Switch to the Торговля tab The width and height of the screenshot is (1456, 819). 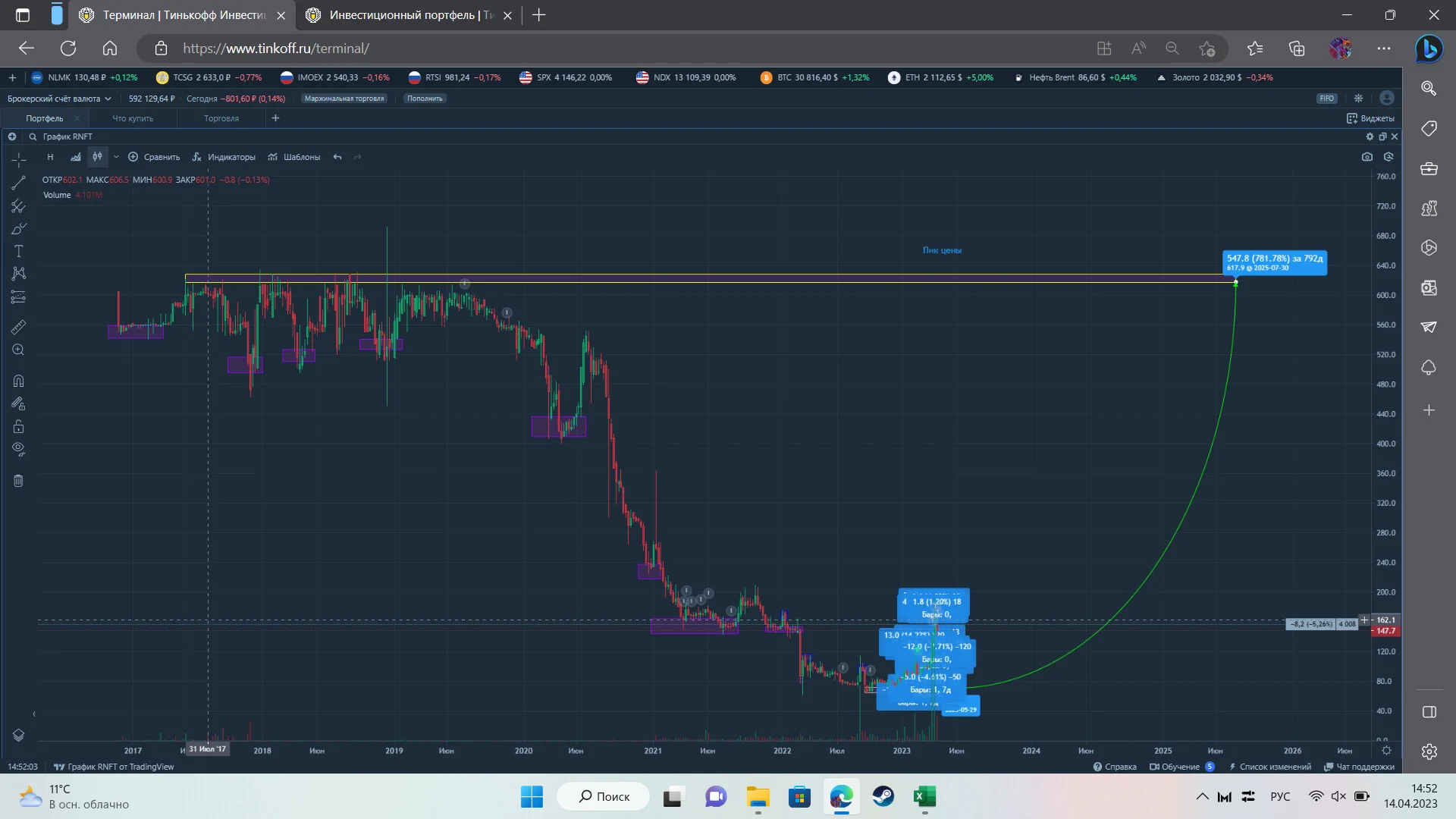point(221,118)
